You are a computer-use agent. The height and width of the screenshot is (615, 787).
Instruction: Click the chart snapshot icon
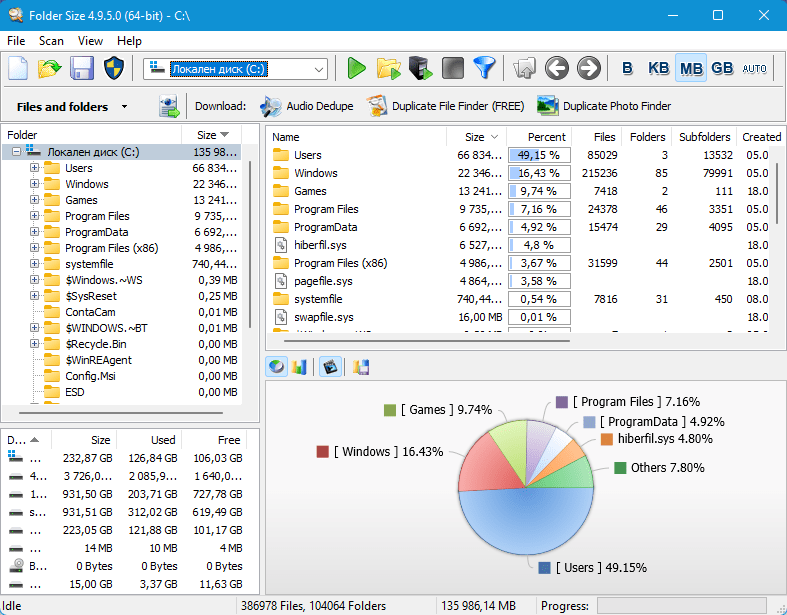click(x=330, y=367)
